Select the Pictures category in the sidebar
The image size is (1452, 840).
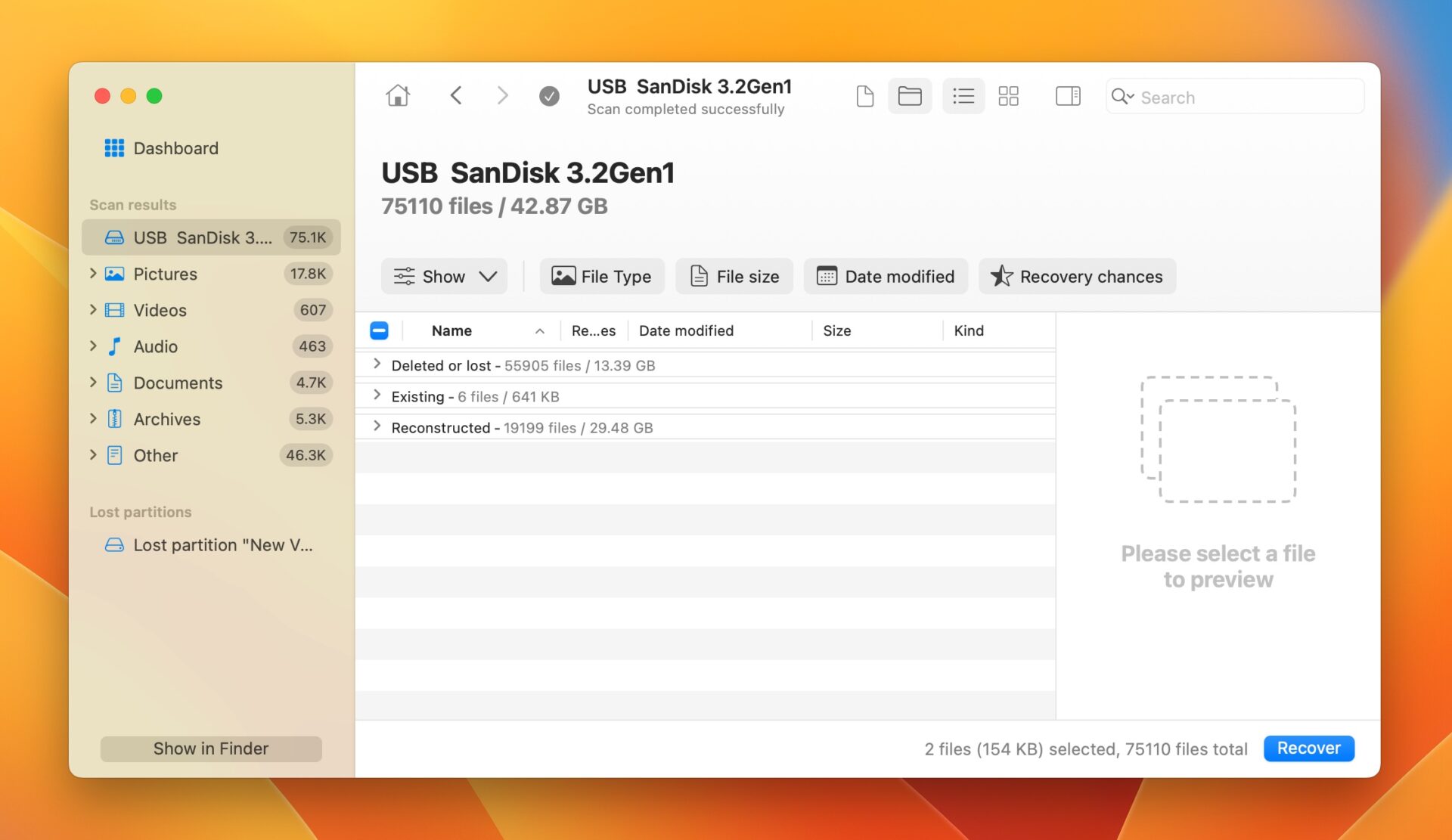[166, 274]
